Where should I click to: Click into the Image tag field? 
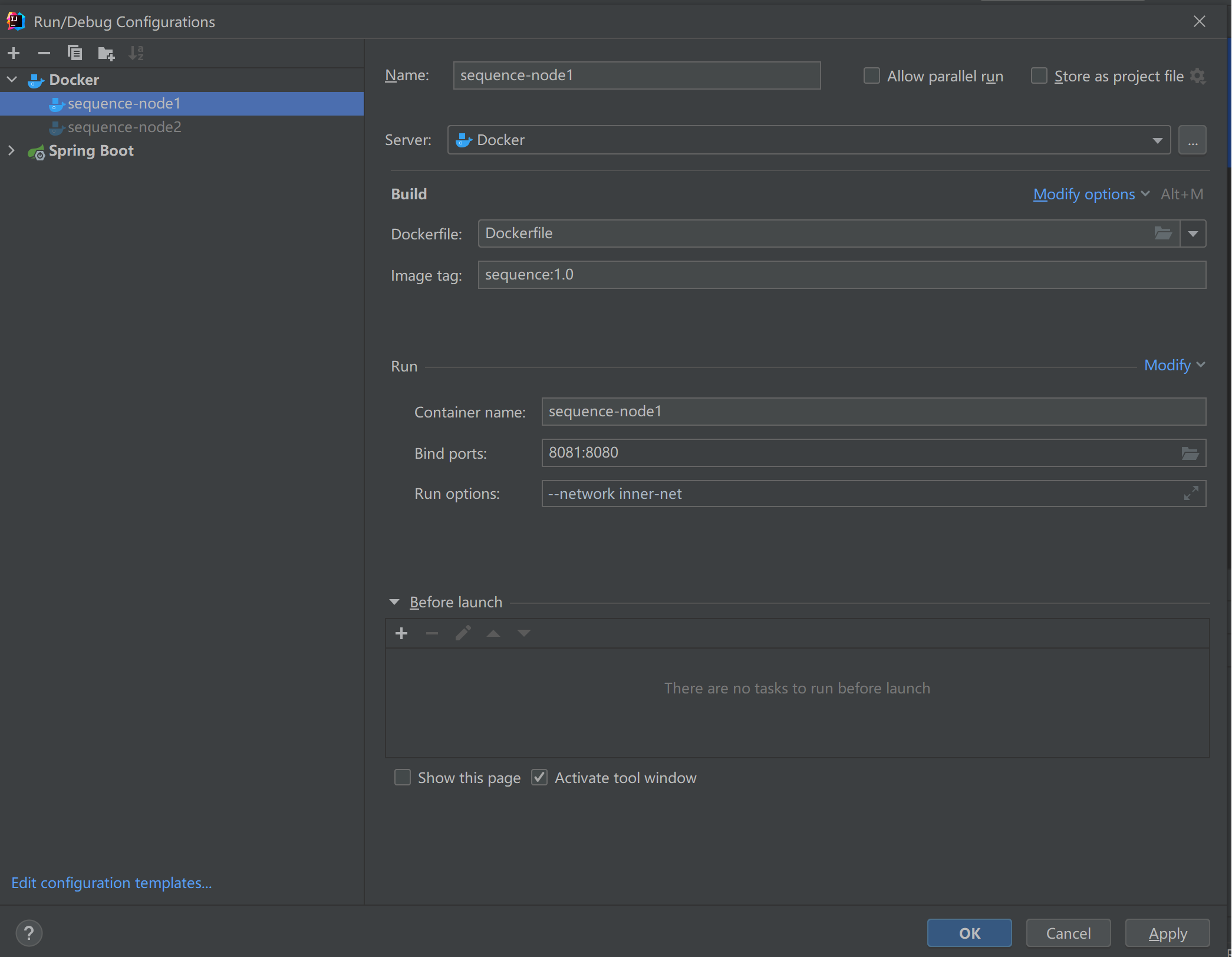coord(841,275)
